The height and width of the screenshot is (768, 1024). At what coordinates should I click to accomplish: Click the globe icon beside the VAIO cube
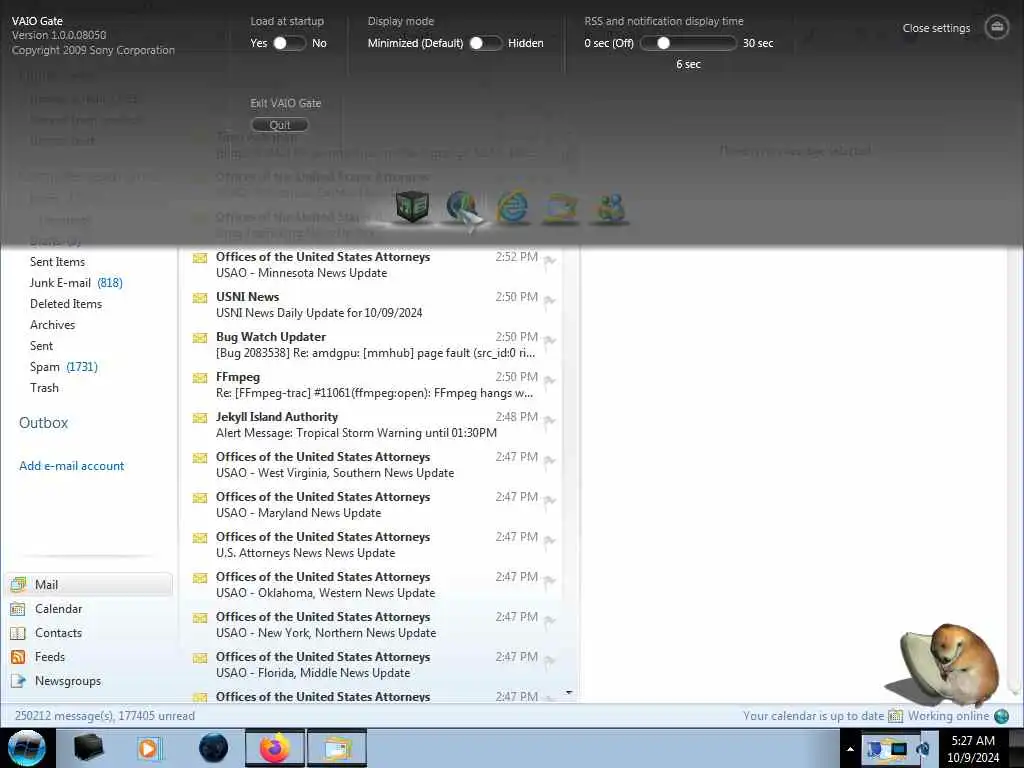tap(464, 208)
